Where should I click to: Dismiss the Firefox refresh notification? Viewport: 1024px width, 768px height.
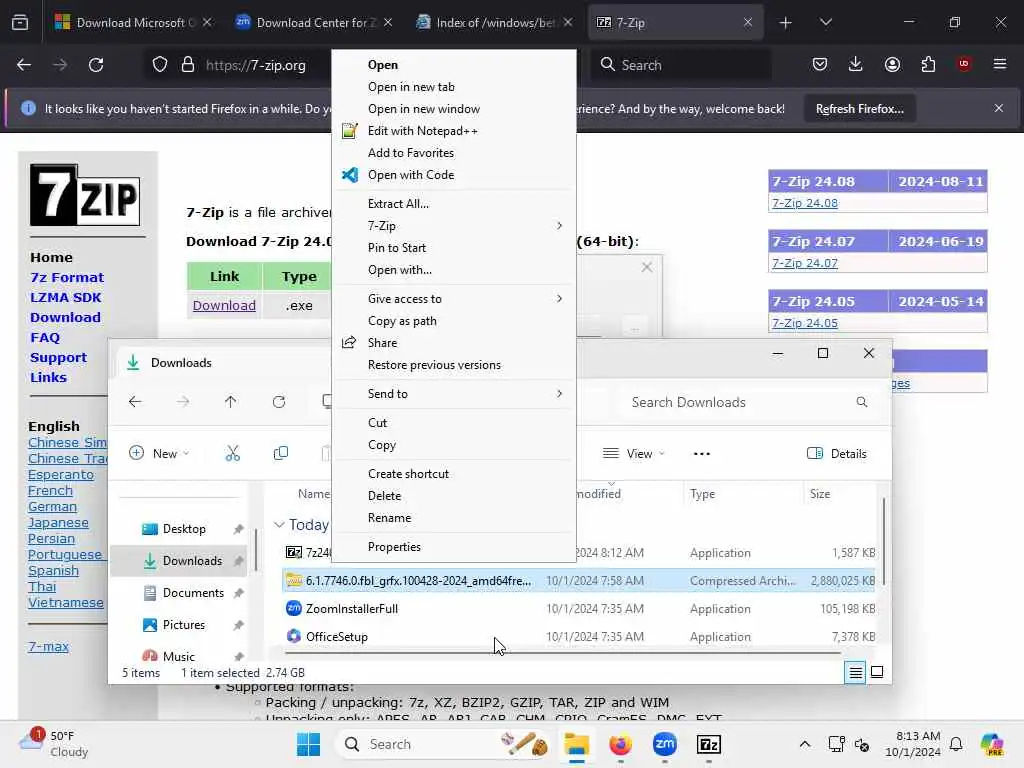click(x=999, y=108)
